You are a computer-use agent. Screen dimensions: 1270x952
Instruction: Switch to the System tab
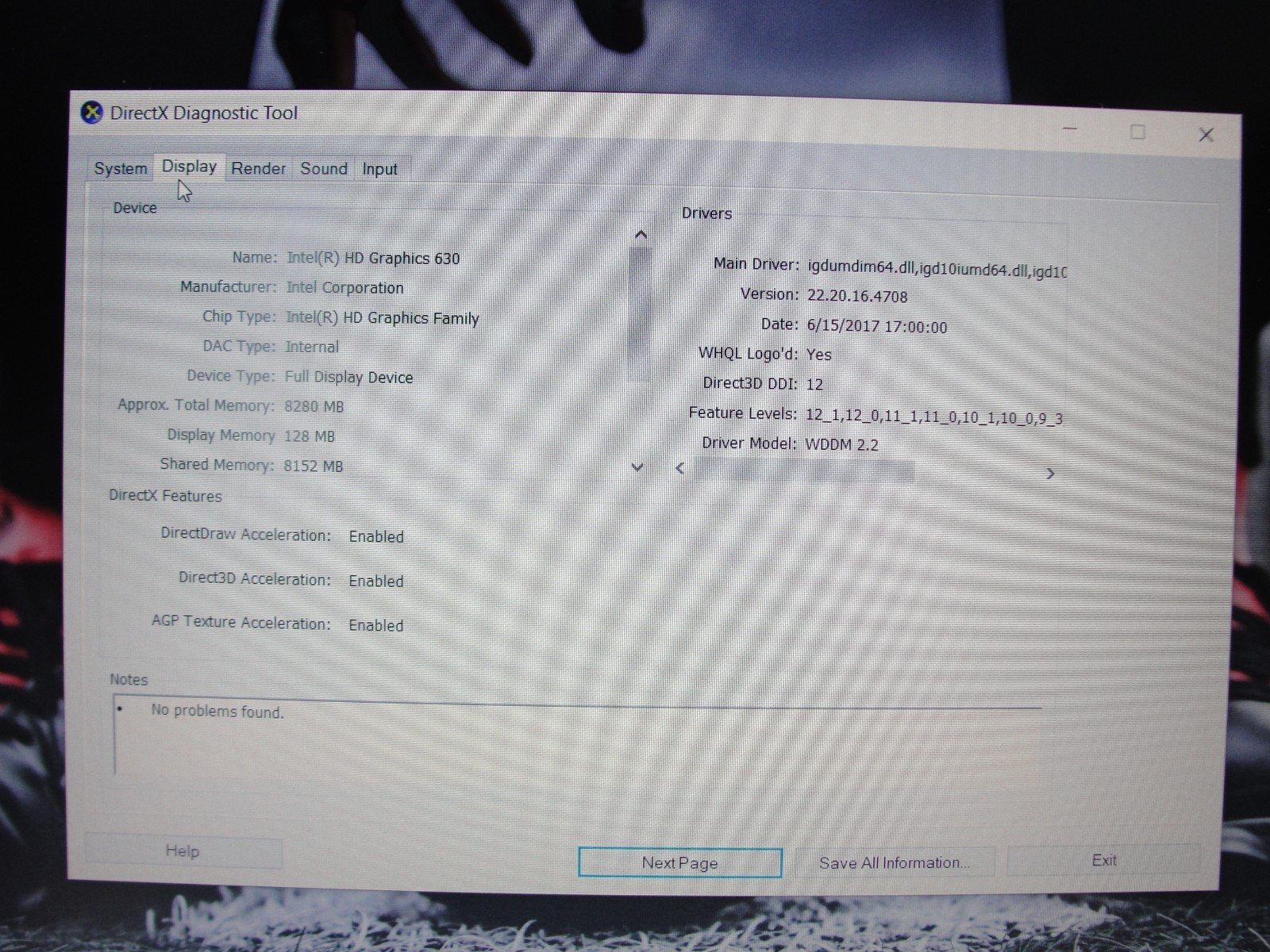[x=120, y=168]
